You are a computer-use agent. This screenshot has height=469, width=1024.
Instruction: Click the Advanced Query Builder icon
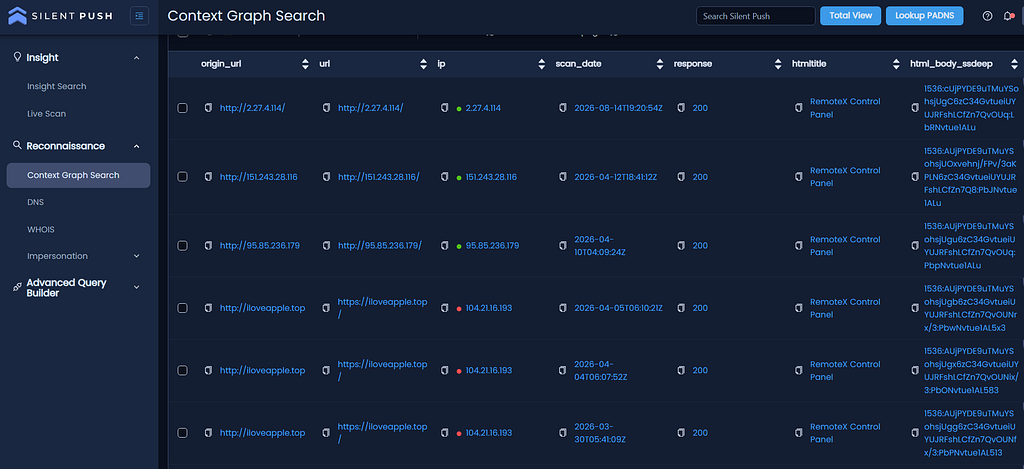coord(18,287)
